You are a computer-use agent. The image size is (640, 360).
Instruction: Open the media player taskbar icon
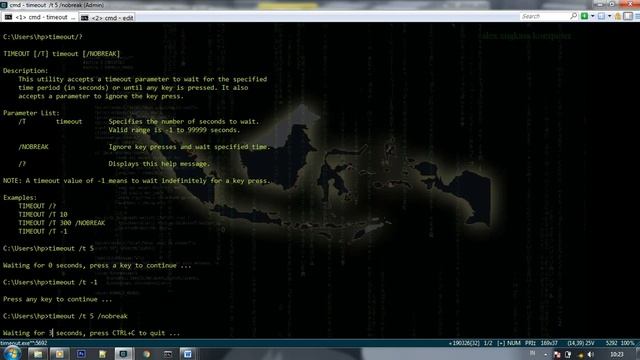coord(59,354)
